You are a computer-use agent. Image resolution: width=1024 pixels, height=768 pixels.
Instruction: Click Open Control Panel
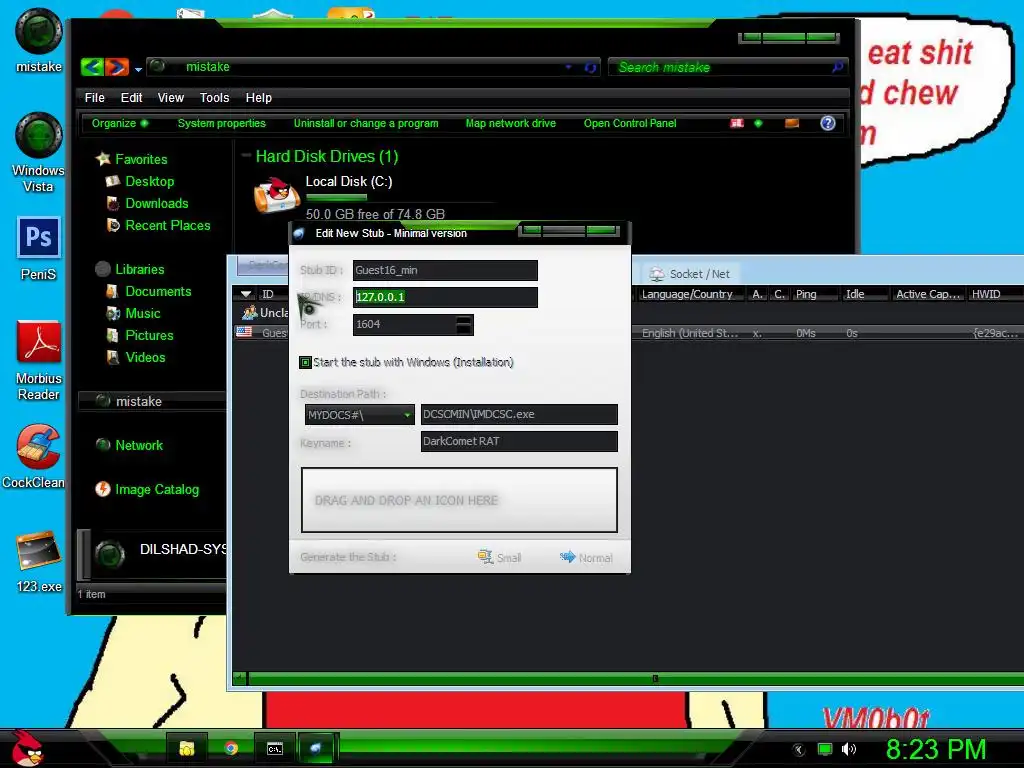coord(630,123)
